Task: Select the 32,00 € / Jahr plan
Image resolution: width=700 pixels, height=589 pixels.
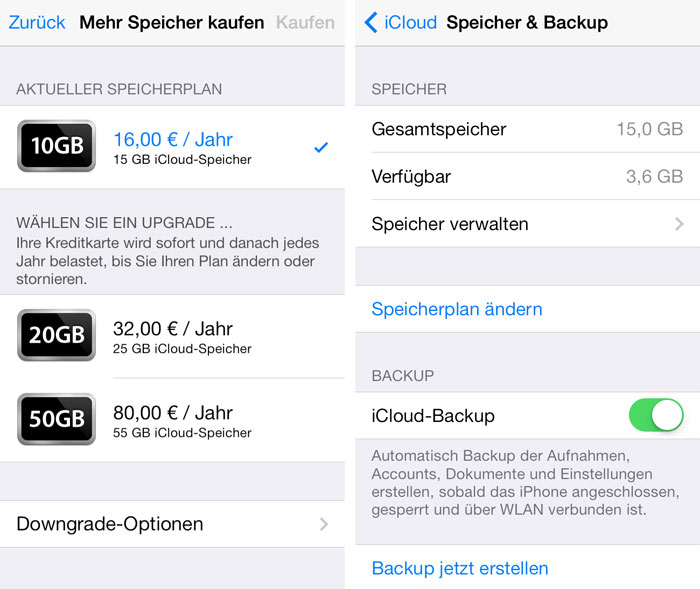Action: (172, 336)
